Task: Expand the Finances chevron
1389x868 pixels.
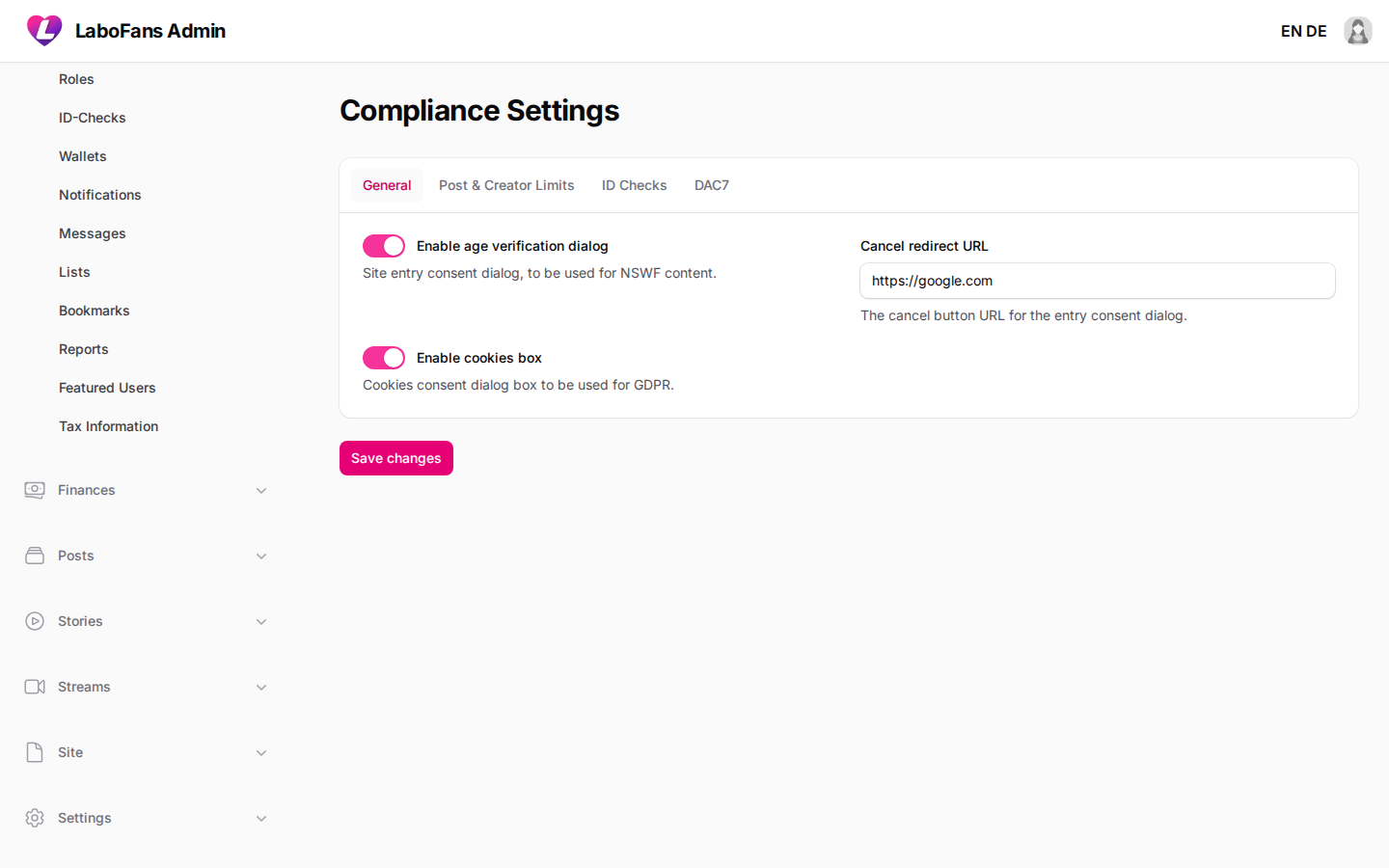Action: (x=261, y=491)
